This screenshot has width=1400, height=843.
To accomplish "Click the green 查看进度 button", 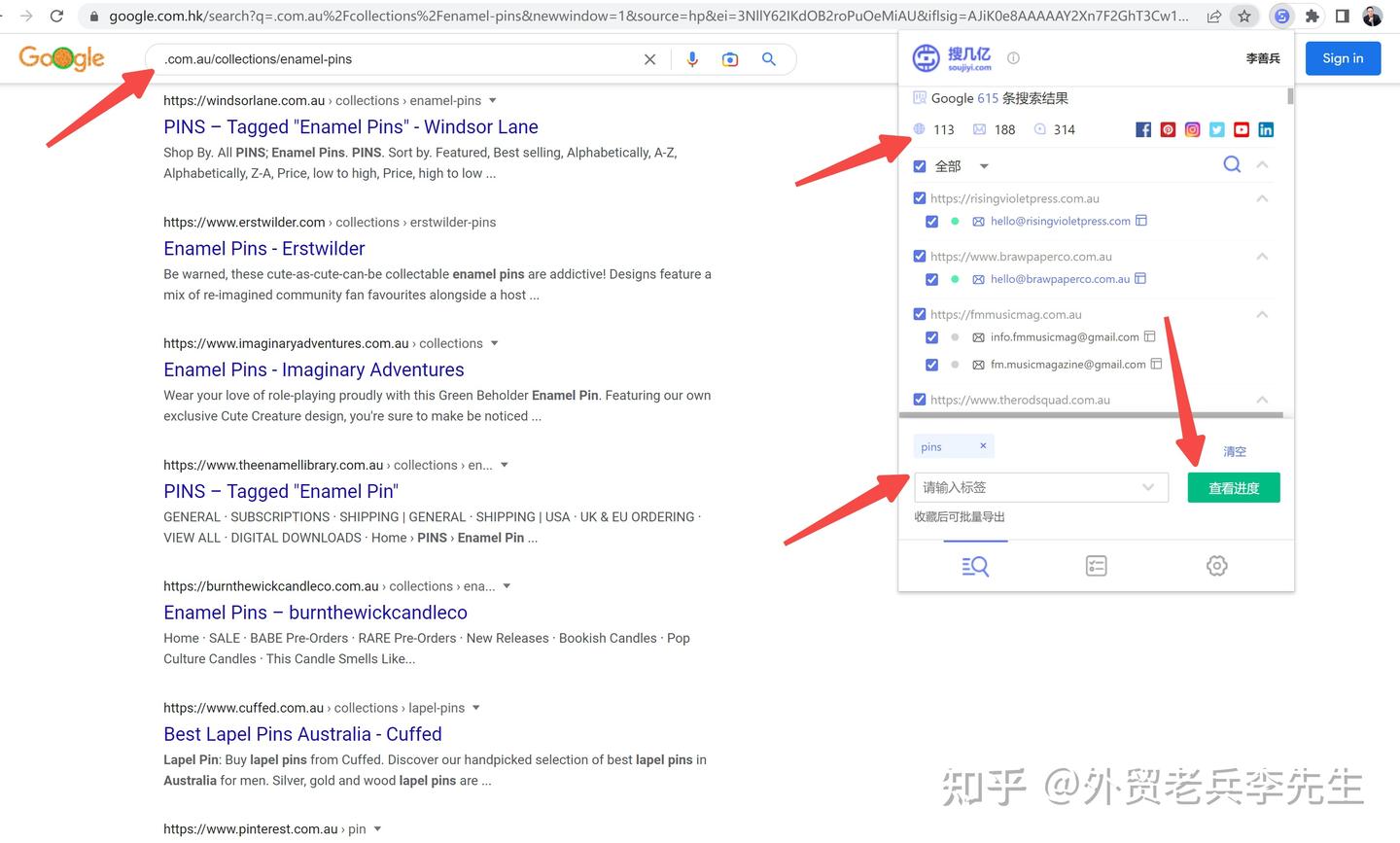I will tap(1233, 487).
